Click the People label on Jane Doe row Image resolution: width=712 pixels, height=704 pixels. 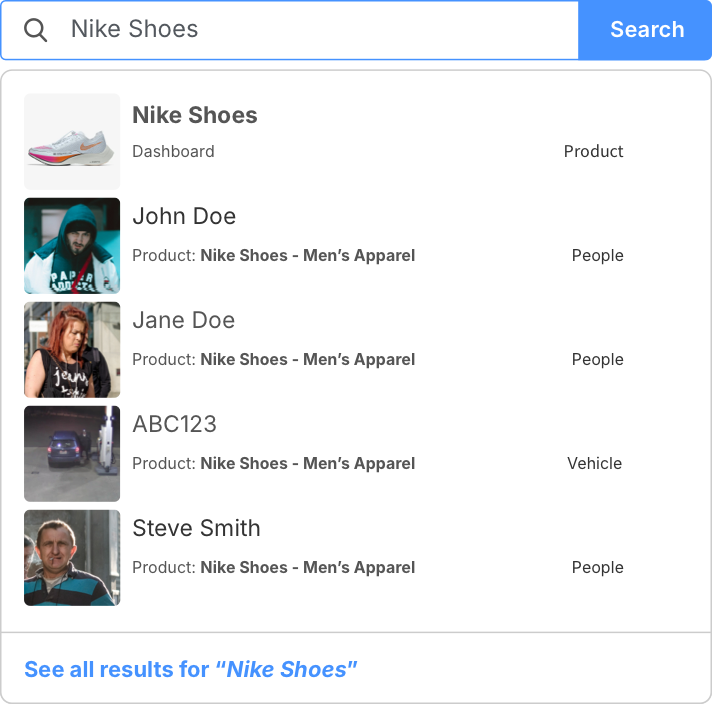(x=598, y=359)
